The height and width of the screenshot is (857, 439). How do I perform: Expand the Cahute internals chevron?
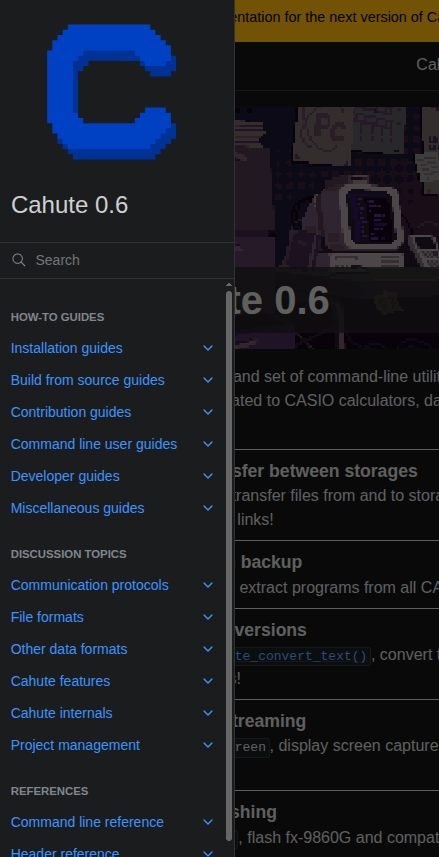[x=208, y=713]
